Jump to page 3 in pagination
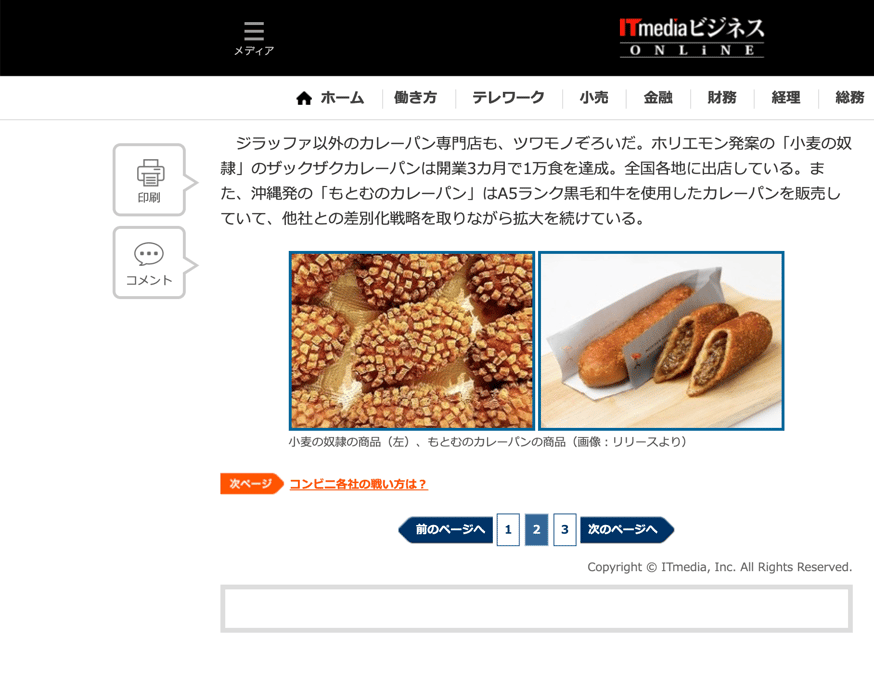Image resolution: width=874 pixels, height=675 pixels. tap(565, 530)
